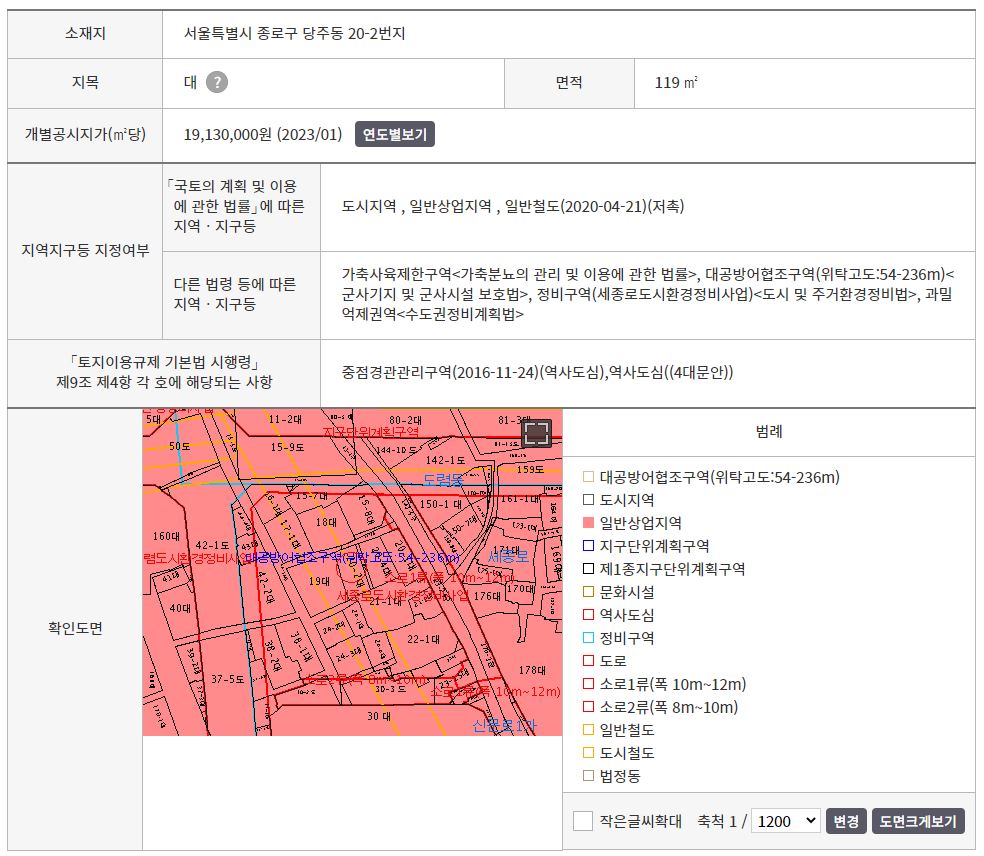Viewport: 984px width, 856px height.
Task: Open the 축척 1200 scale dropdown
Action: 786,821
